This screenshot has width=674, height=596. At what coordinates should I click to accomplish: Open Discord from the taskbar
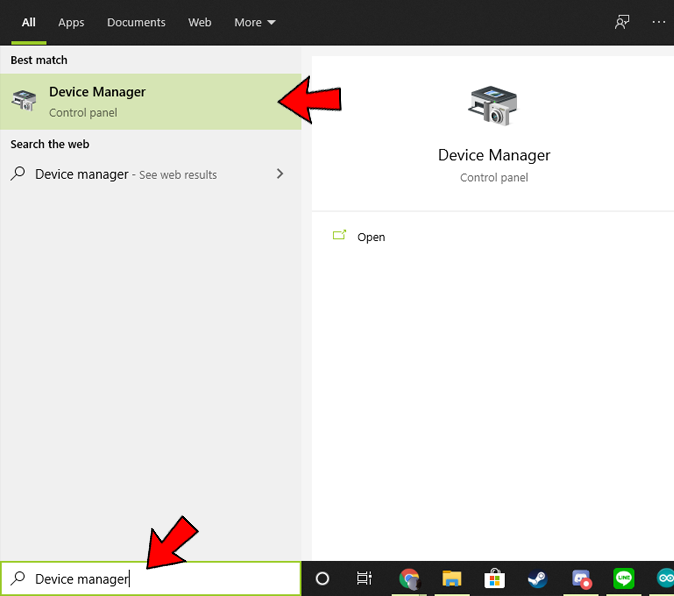[x=581, y=578]
